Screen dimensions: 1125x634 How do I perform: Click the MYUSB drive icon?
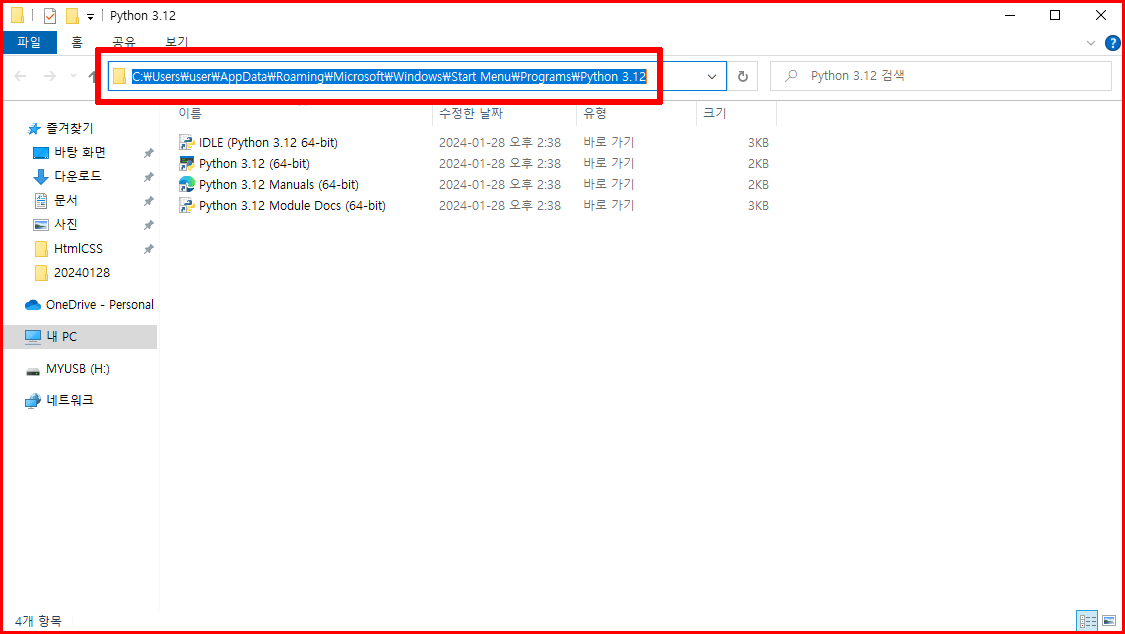point(33,371)
